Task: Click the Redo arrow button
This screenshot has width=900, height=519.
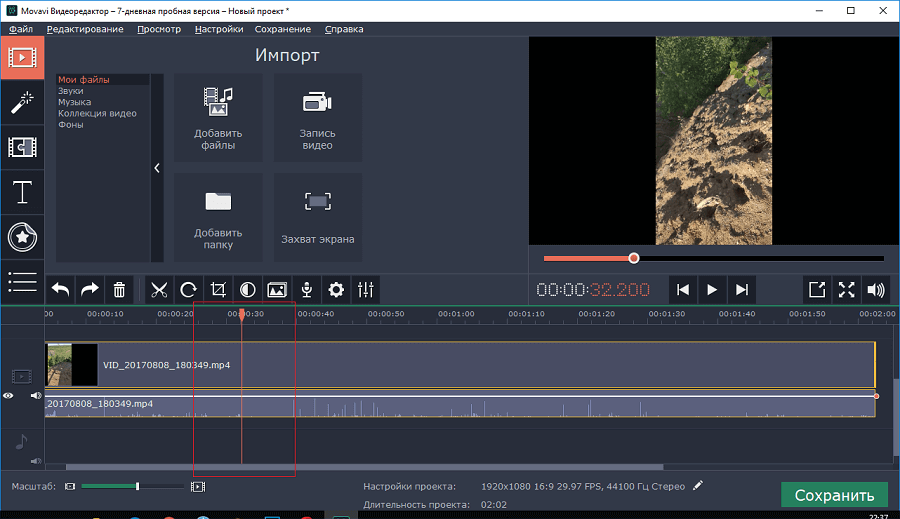Action: (90, 290)
